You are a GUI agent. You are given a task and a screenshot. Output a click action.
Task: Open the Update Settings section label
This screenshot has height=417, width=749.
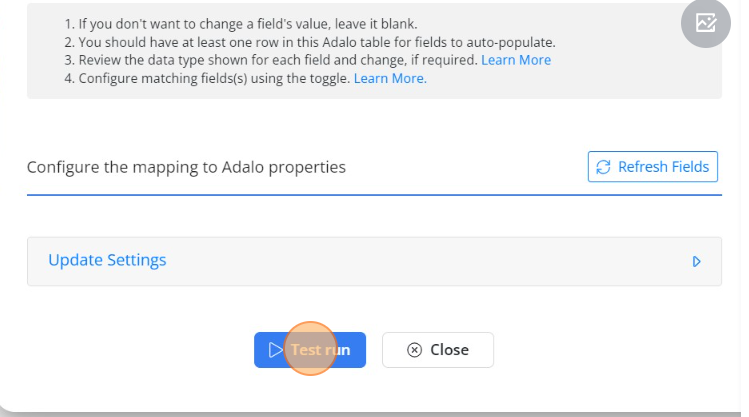[107, 260]
